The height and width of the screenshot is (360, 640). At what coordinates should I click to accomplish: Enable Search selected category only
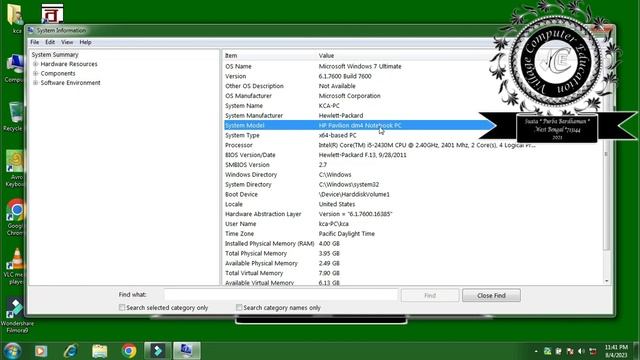click(x=122, y=307)
